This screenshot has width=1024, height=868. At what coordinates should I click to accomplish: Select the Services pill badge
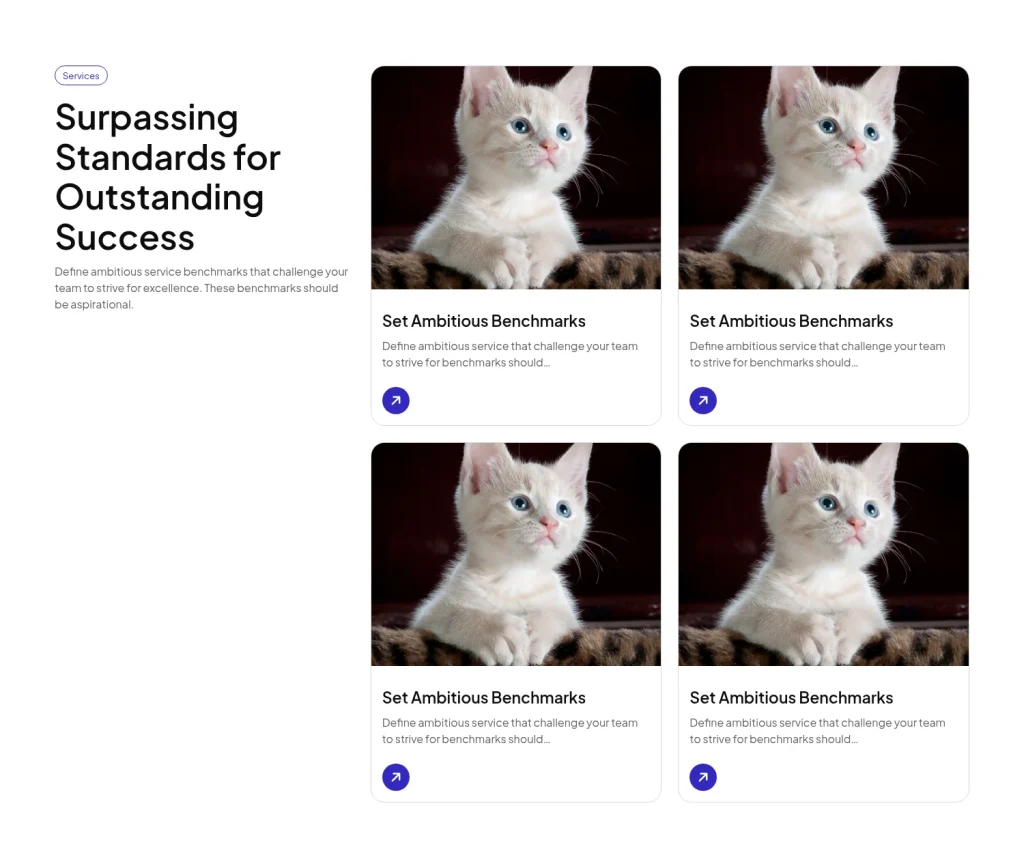point(81,75)
